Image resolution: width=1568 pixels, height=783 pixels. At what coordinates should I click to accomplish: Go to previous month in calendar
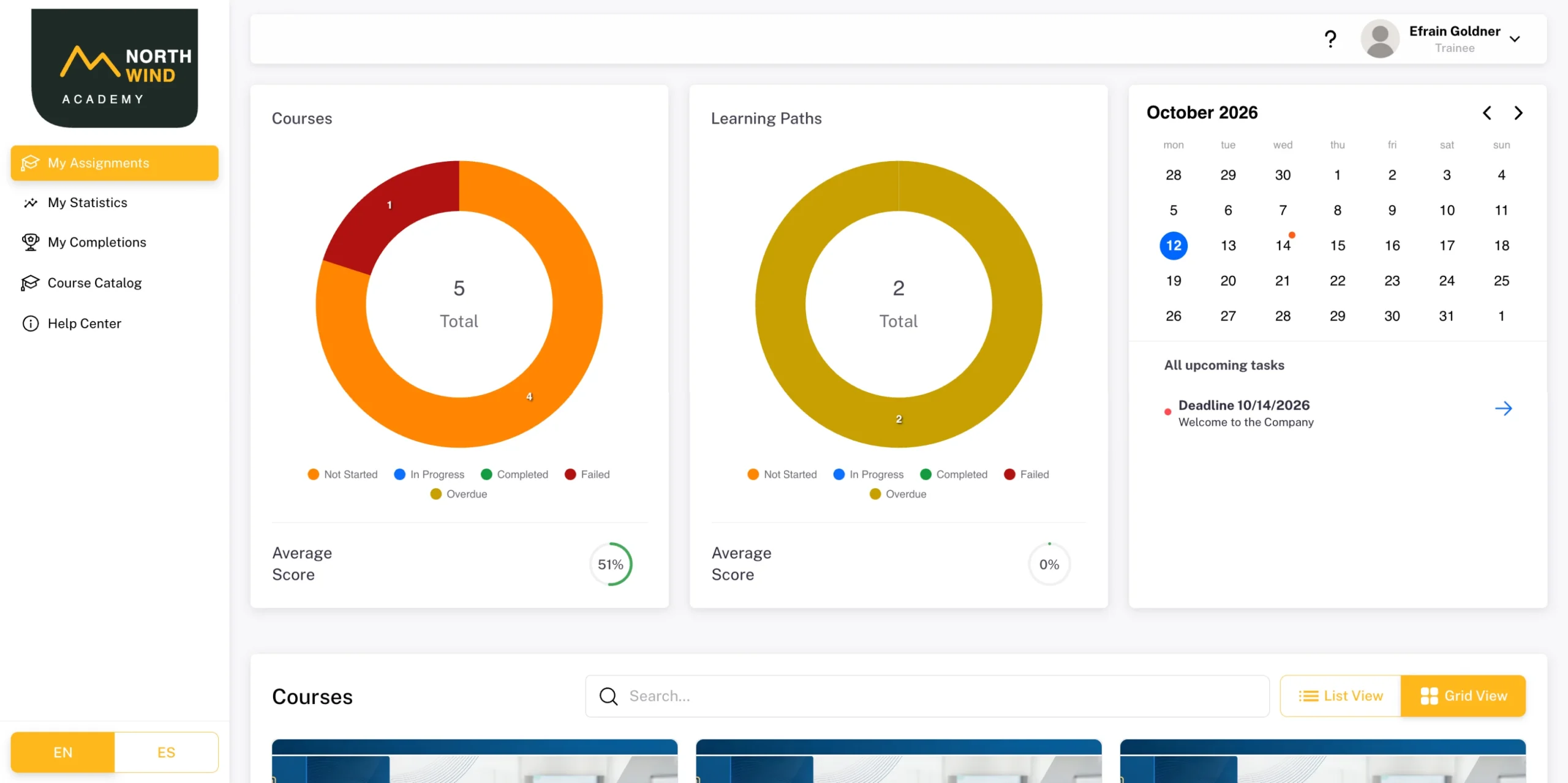1487,113
